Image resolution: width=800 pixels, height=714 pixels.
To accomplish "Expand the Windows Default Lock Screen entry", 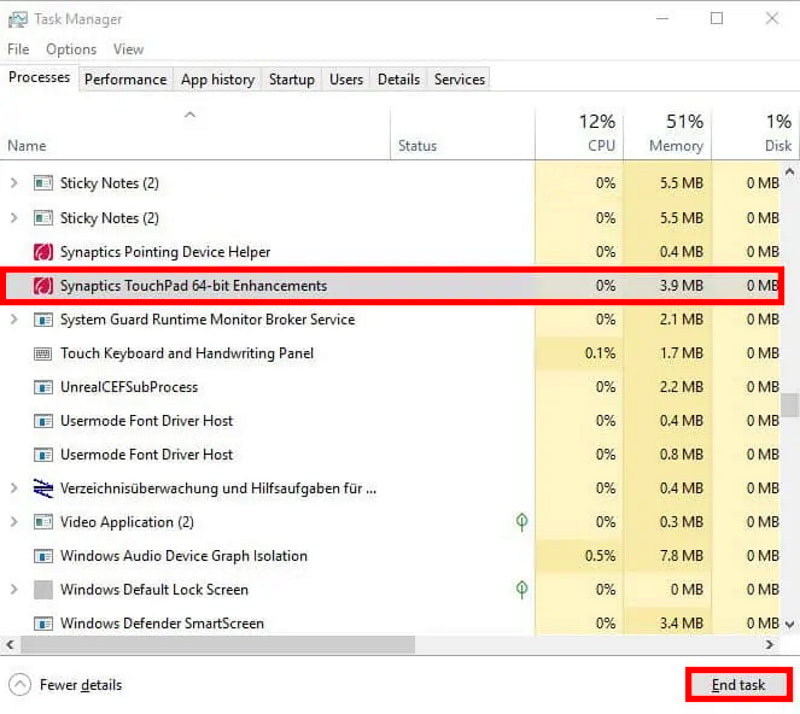I will 14,589.
